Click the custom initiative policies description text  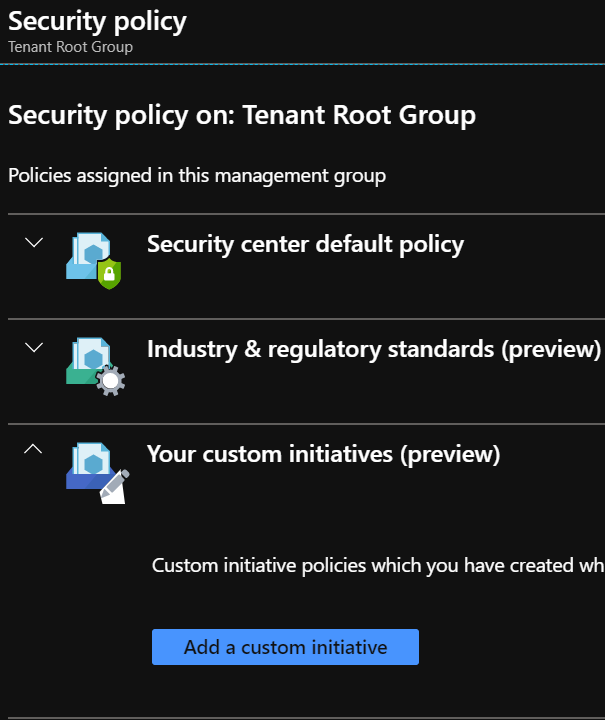[377, 566]
